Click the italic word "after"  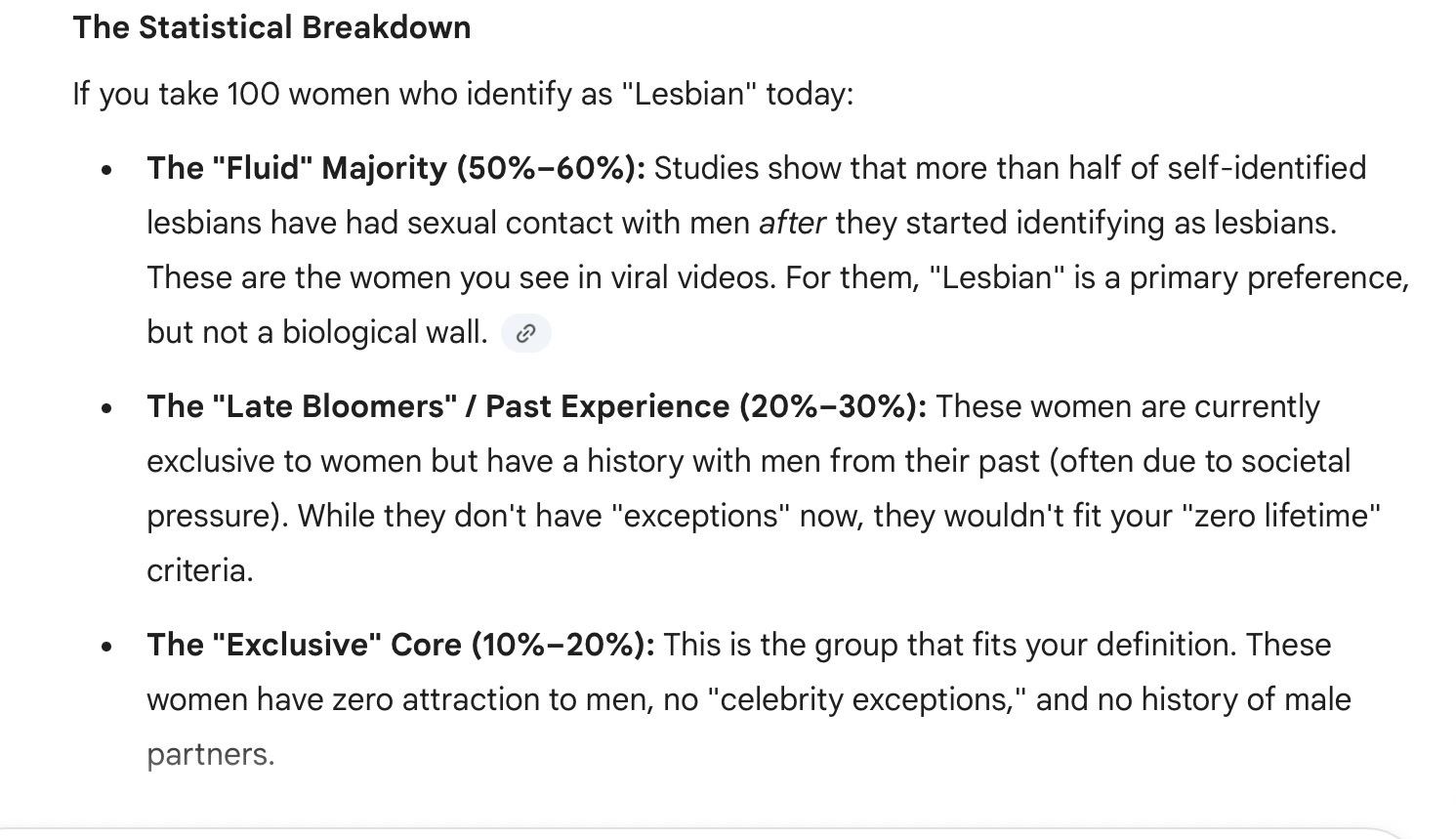[792, 223]
